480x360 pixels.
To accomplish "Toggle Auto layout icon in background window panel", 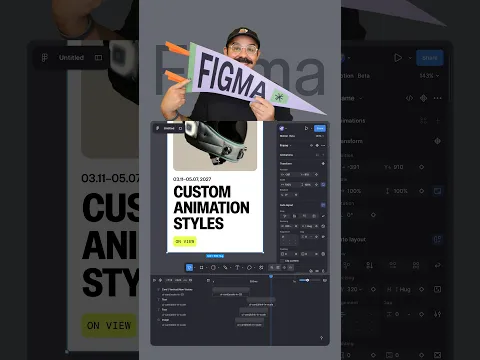I will (438, 239).
